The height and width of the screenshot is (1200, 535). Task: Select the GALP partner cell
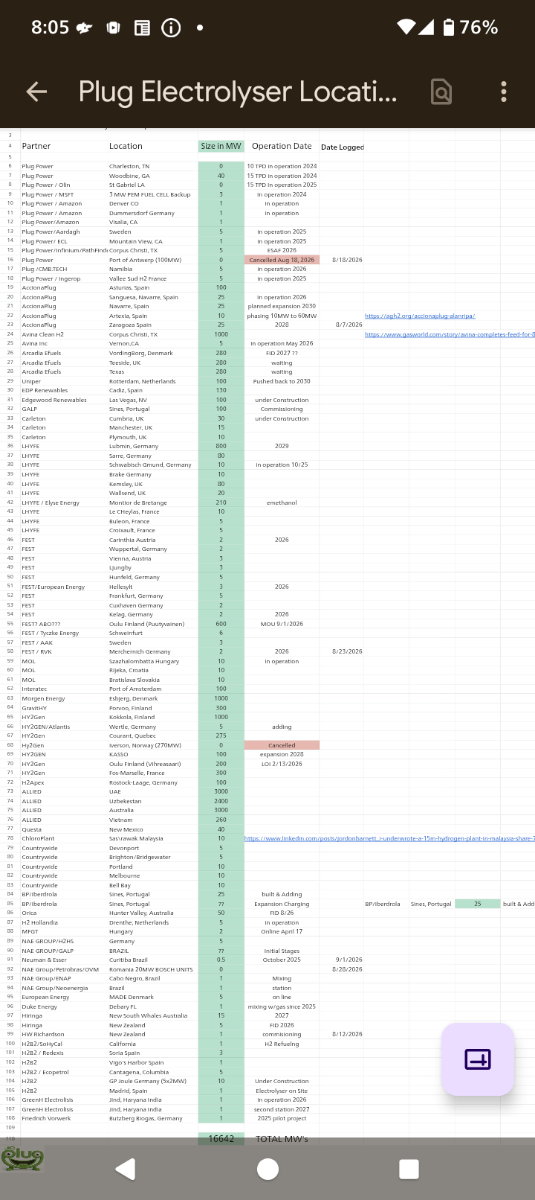coord(28,409)
